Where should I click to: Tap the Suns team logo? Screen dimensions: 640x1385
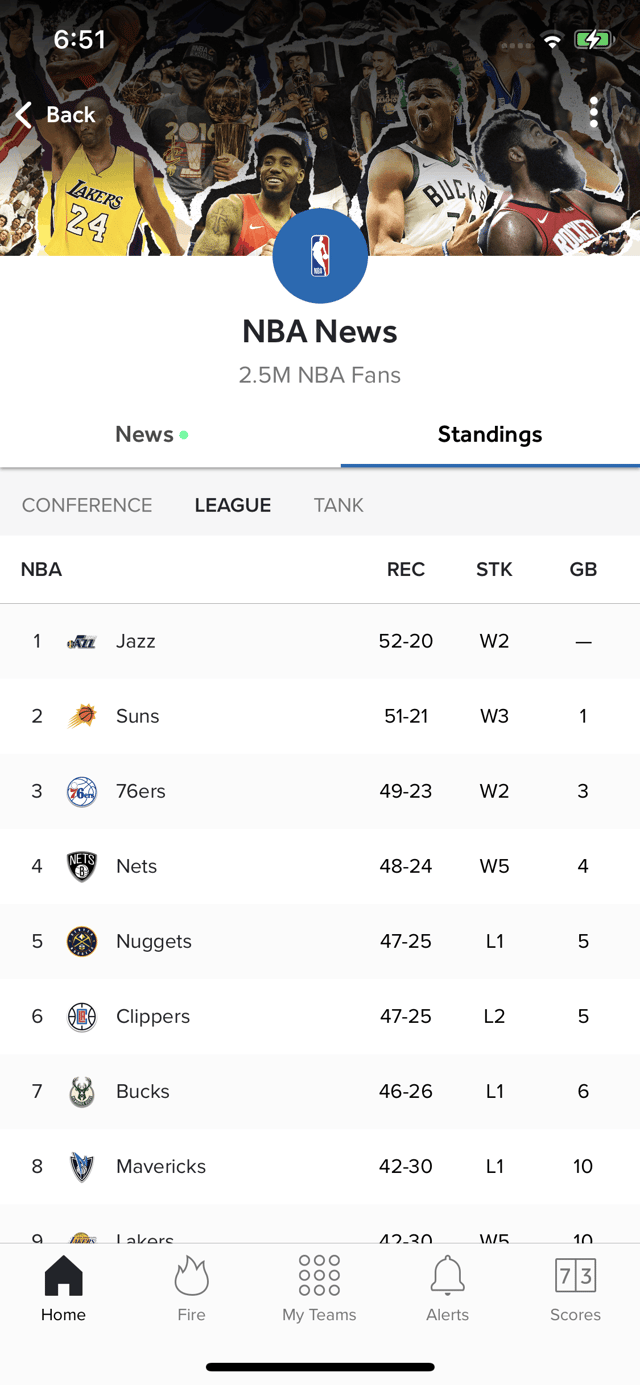pyautogui.click(x=81, y=716)
